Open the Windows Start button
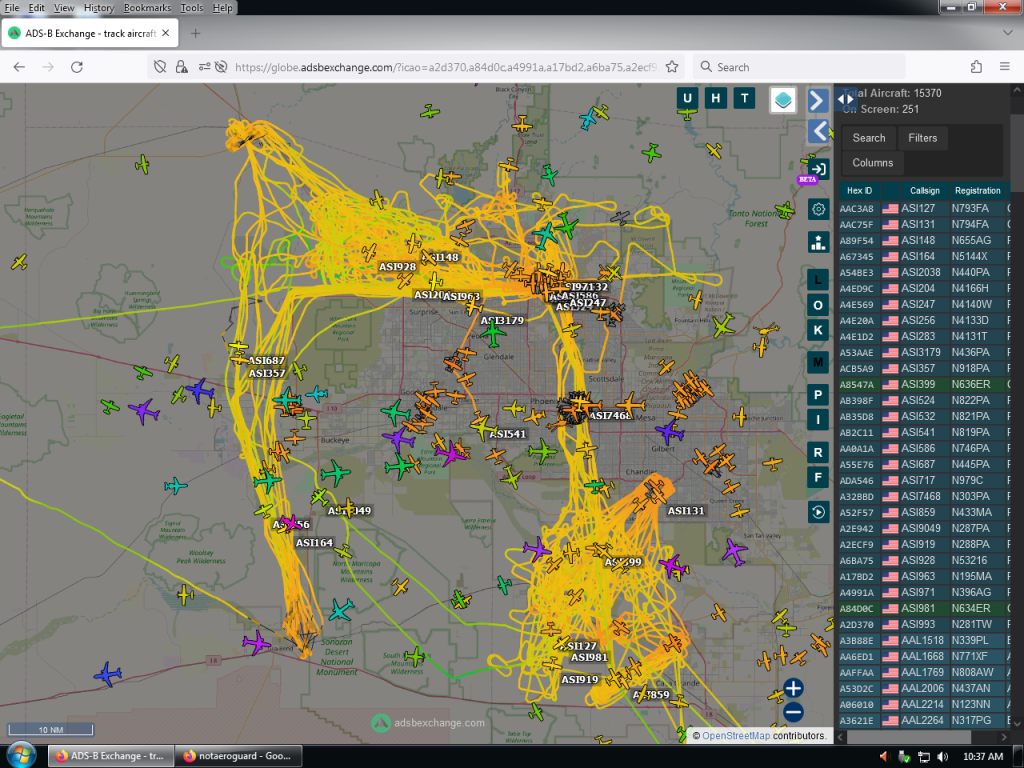Viewport: 1024px width, 768px height. pyautogui.click(x=20, y=756)
